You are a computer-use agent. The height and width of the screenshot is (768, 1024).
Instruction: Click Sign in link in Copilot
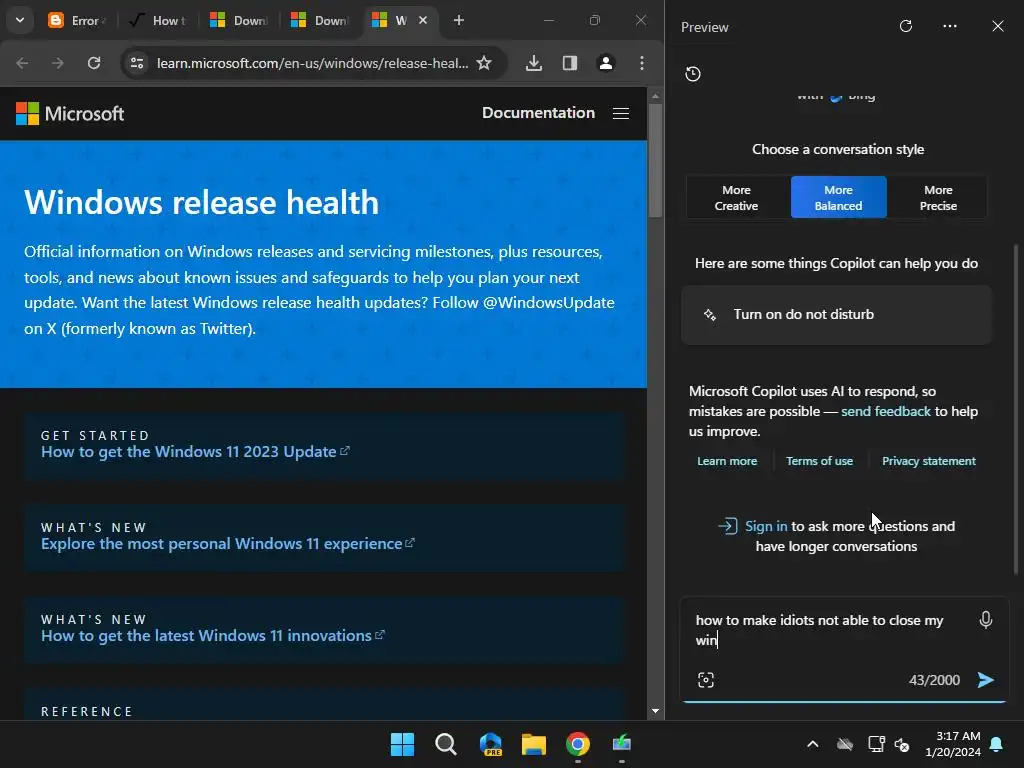(766, 526)
